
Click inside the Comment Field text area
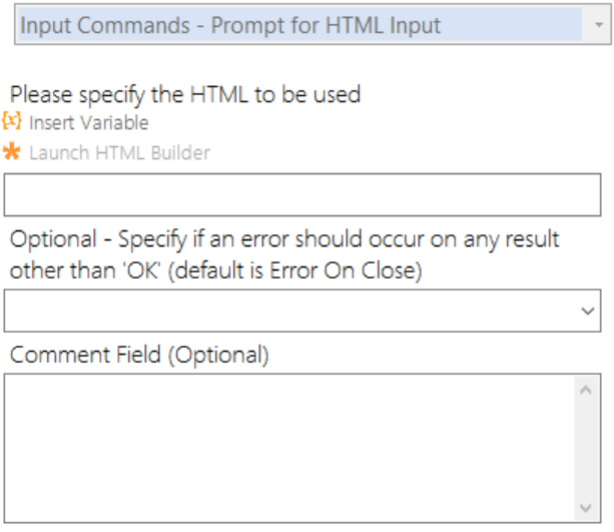(x=290, y=446)
